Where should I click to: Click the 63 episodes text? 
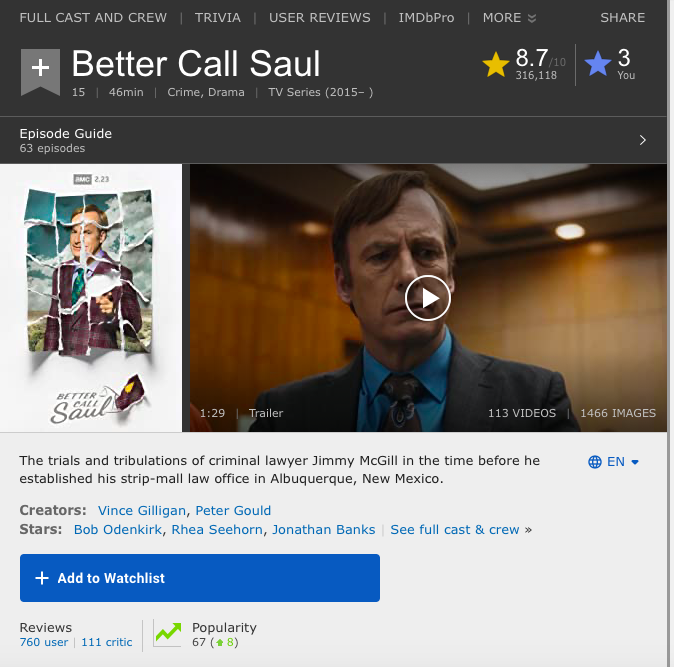52,148
